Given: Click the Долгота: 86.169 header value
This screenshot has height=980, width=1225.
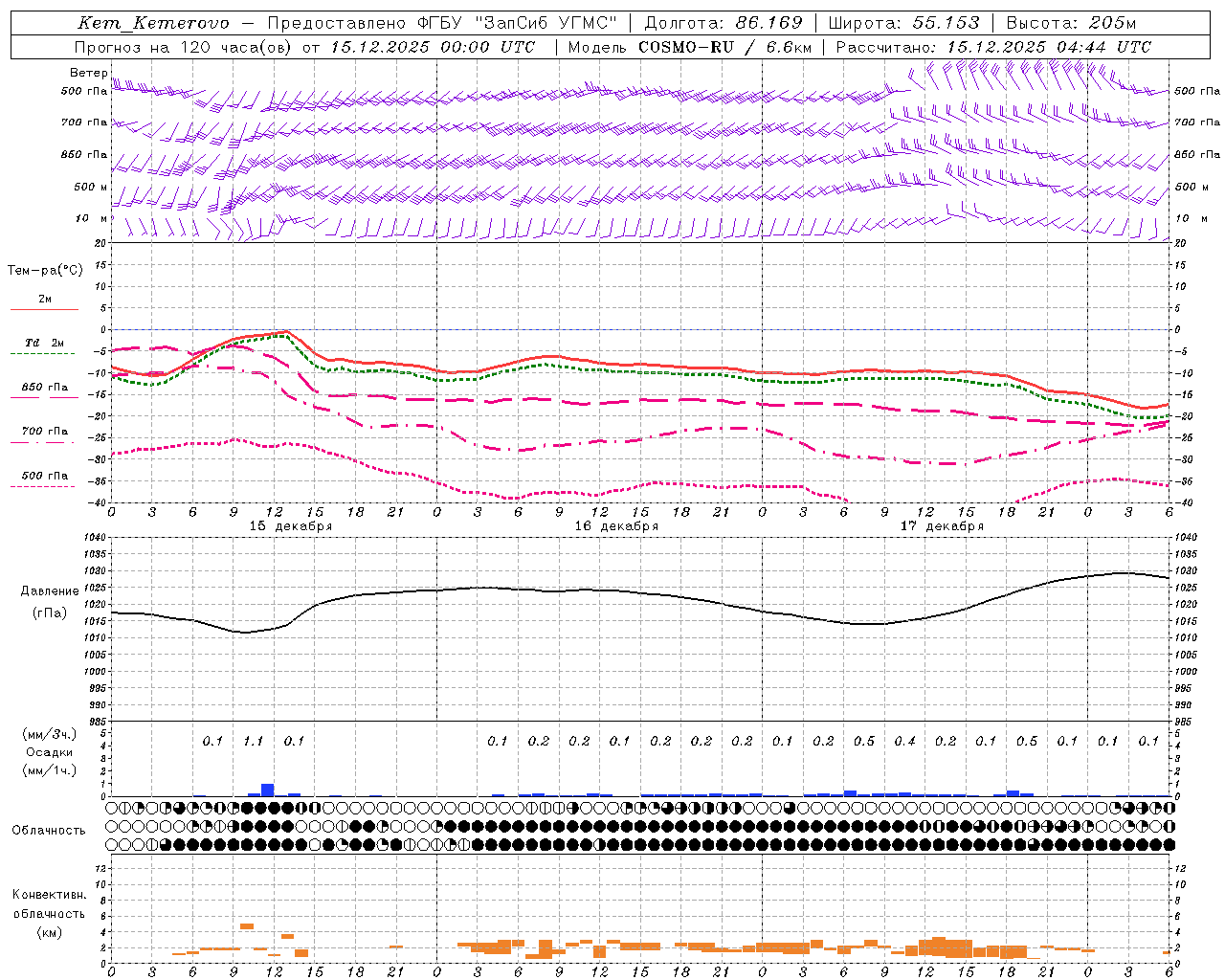Looking at the screenshot, I should coord(724,23).
